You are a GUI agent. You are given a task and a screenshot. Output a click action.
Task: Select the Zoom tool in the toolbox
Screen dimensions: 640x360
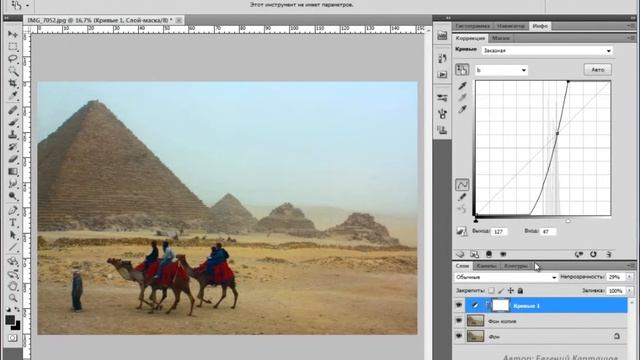click(13, 298)
